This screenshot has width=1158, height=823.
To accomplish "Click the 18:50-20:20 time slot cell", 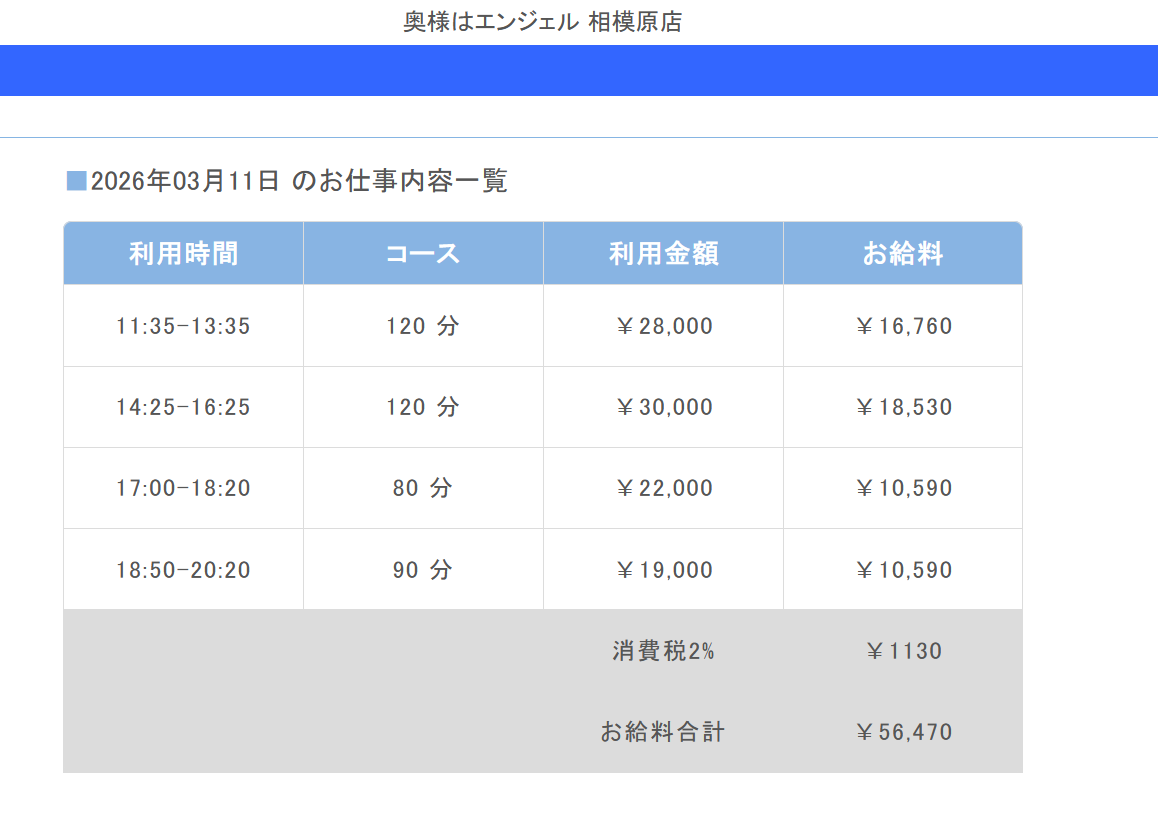I will pyautogui.click(x=183, y=570).
